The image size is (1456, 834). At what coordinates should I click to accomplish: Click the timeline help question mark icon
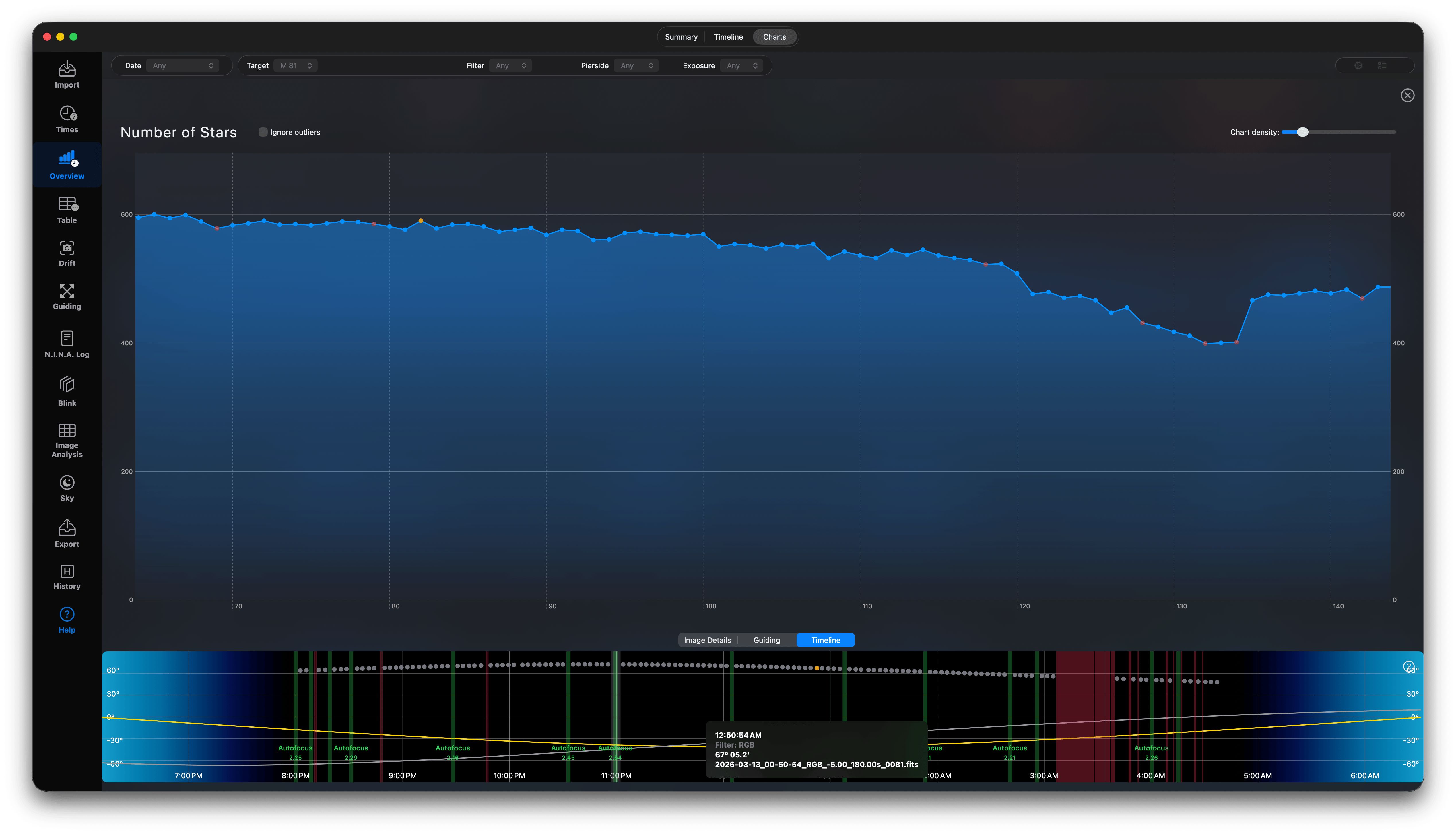click(1408, 666)
